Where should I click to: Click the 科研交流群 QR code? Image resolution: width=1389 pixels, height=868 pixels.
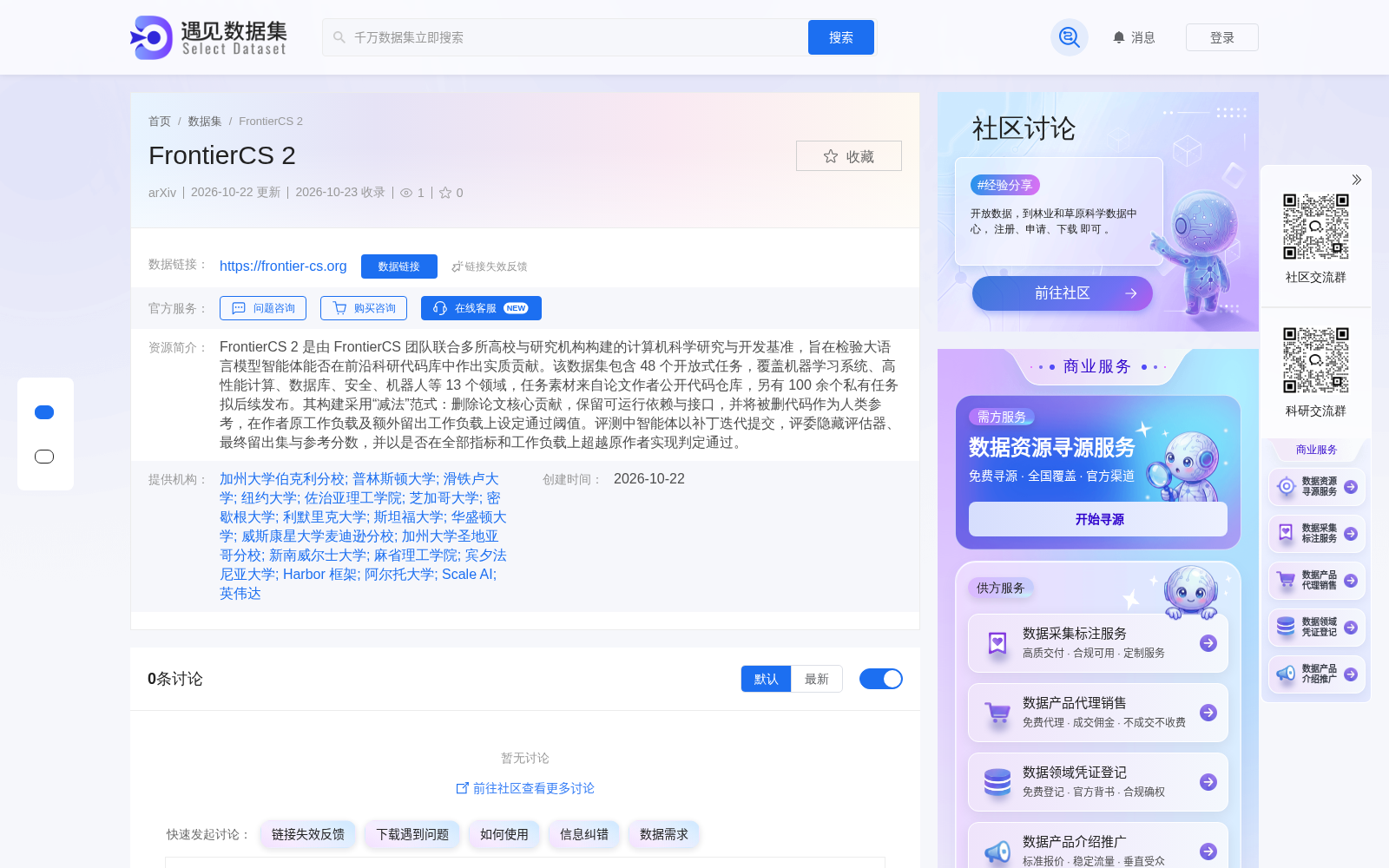(x=1316, y=360)
